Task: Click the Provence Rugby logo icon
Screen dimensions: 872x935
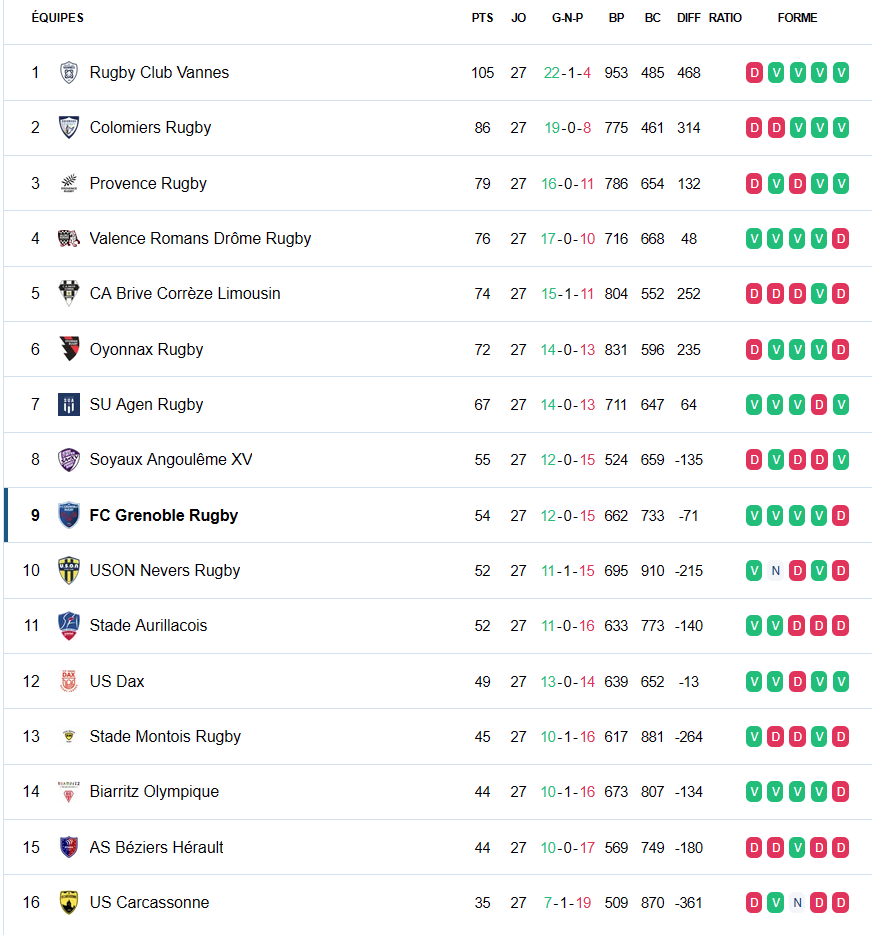Action: pos(68,183)
